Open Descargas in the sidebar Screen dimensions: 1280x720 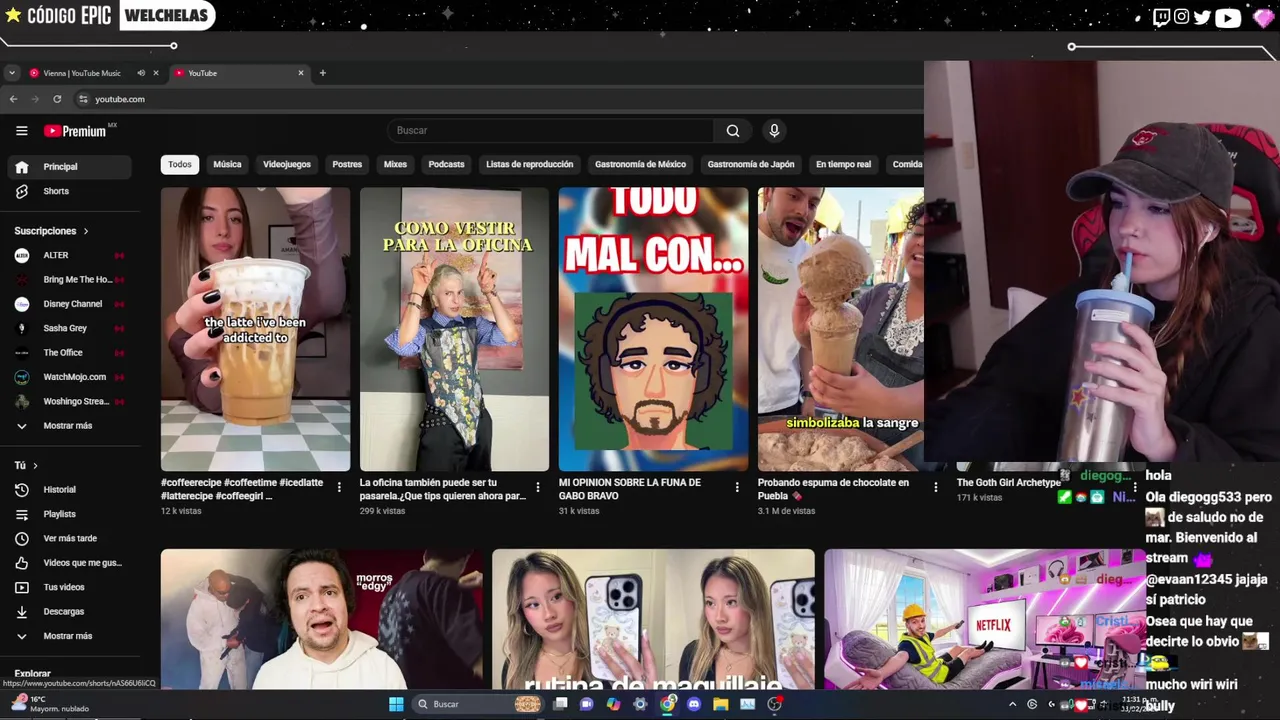pos(69,611)
